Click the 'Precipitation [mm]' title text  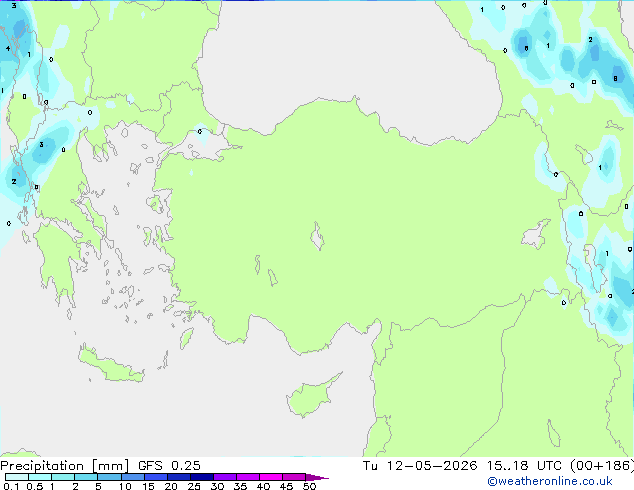click(x=65, y=466)
